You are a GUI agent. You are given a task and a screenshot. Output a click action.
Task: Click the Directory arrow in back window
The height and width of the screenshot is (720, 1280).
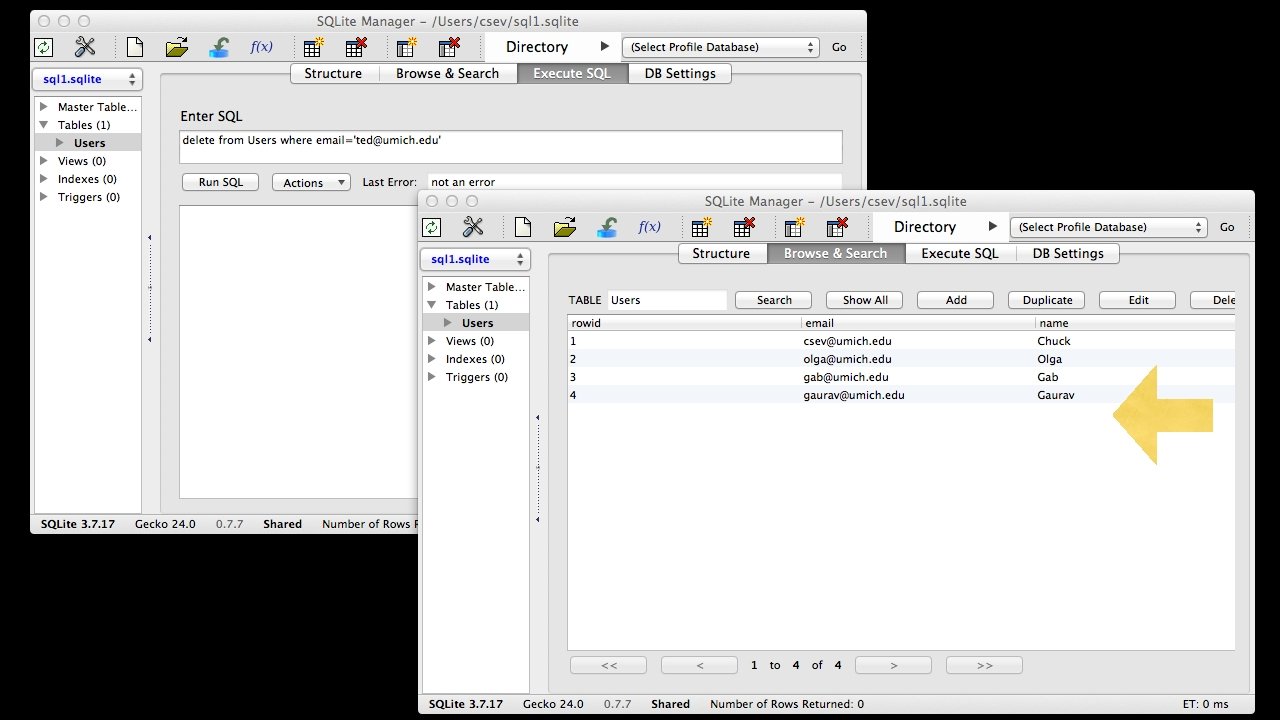point(604,47)
